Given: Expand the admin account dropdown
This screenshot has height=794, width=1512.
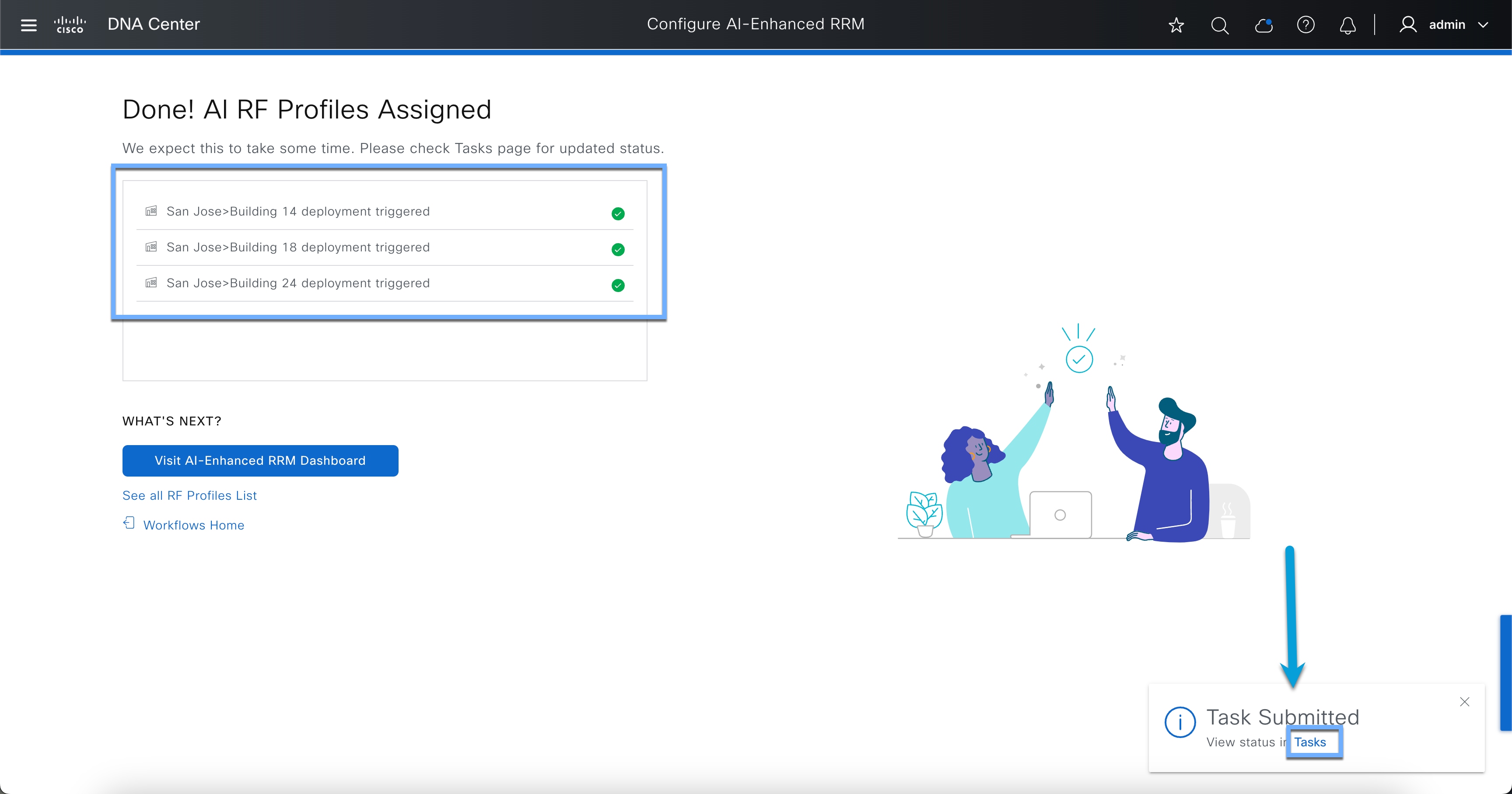Looking at the screenshot, I should pyautogui.click(x=1484, y=25).
